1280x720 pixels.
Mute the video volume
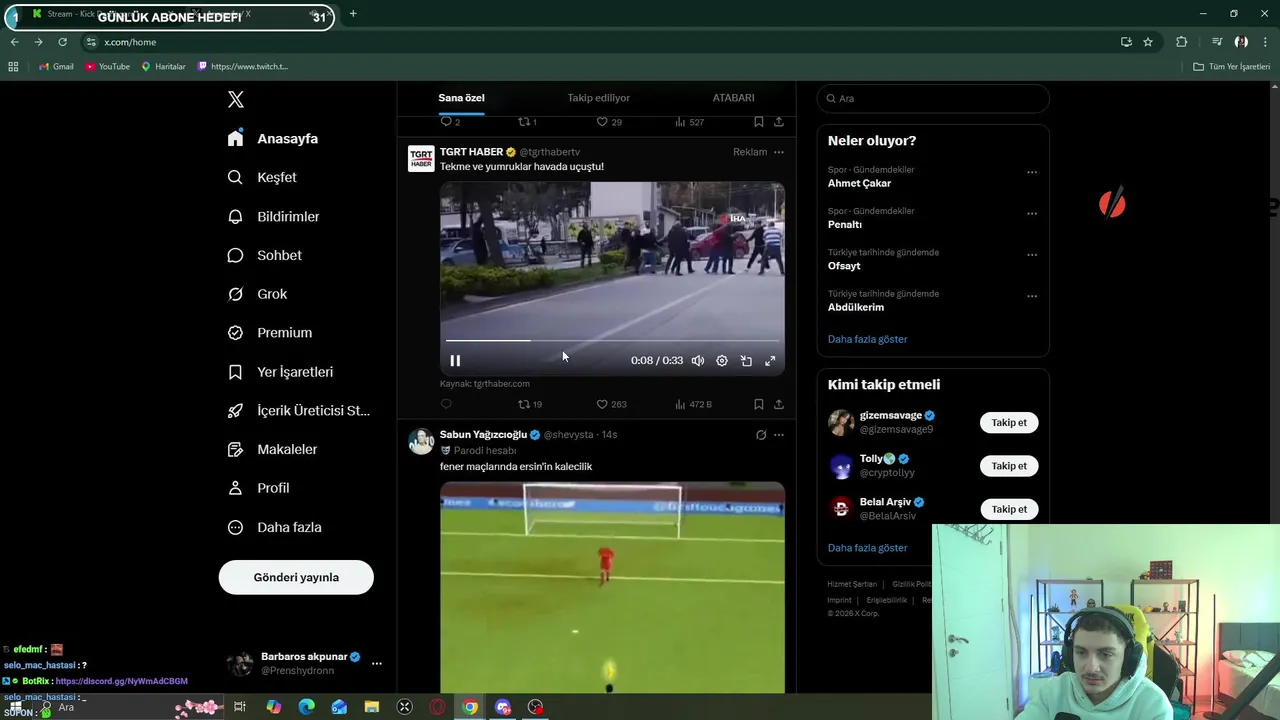(698, 361)
